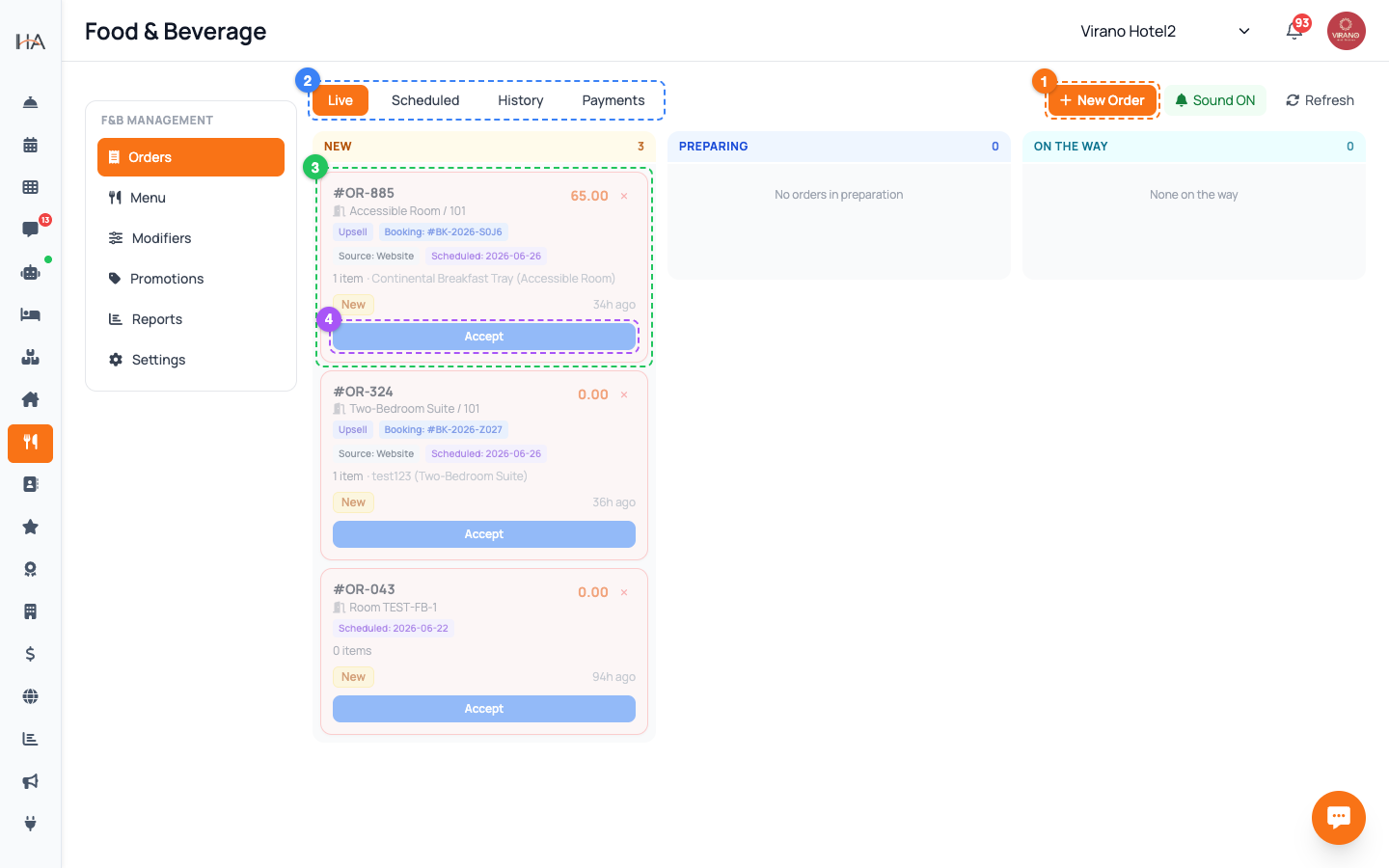This screenshot has width=1389, height=868.
Task: Click the NEW column header
Action: [x=484, y=147]
